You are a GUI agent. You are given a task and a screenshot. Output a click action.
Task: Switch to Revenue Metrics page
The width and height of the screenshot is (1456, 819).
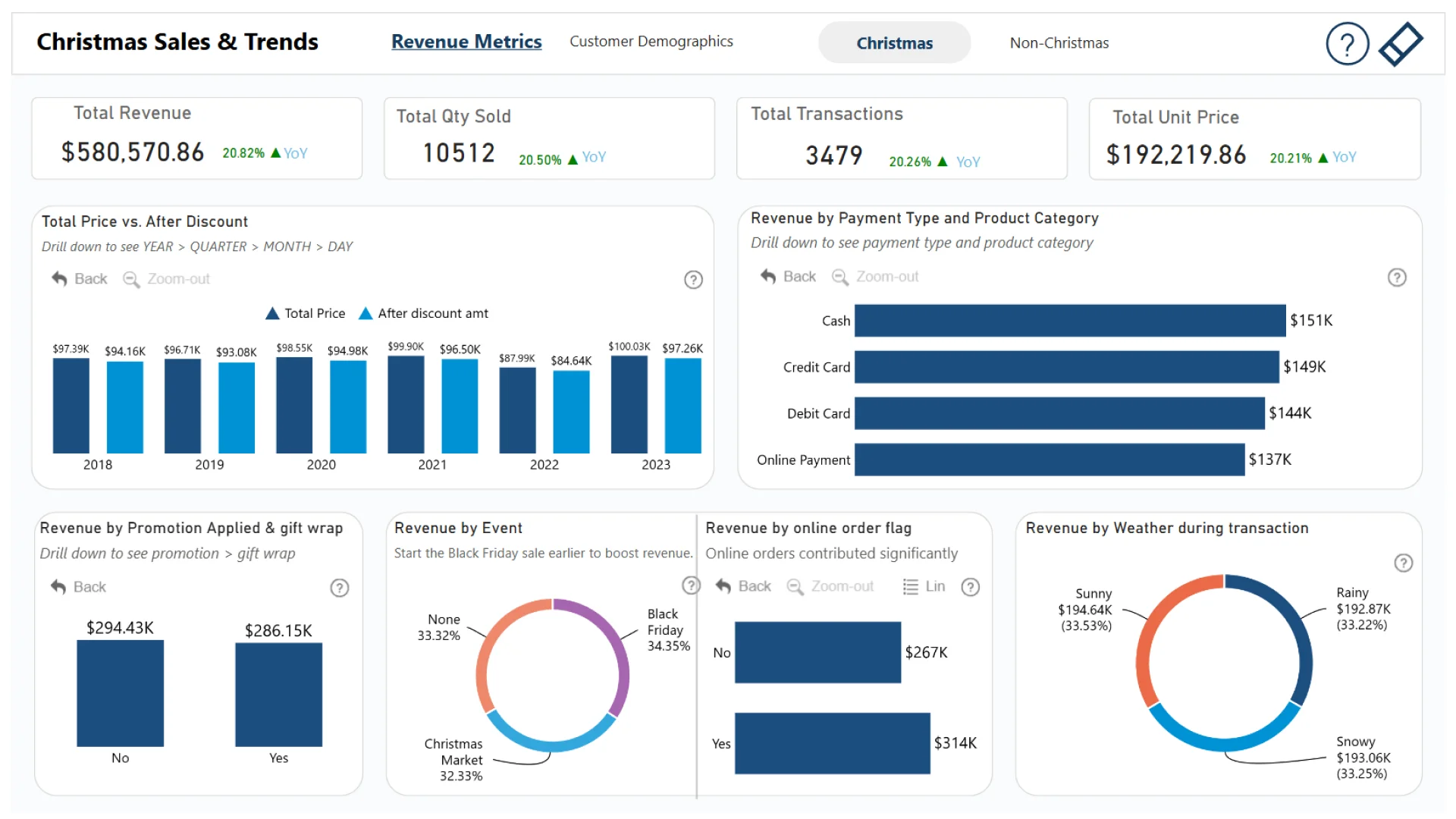tap(466, 42)
